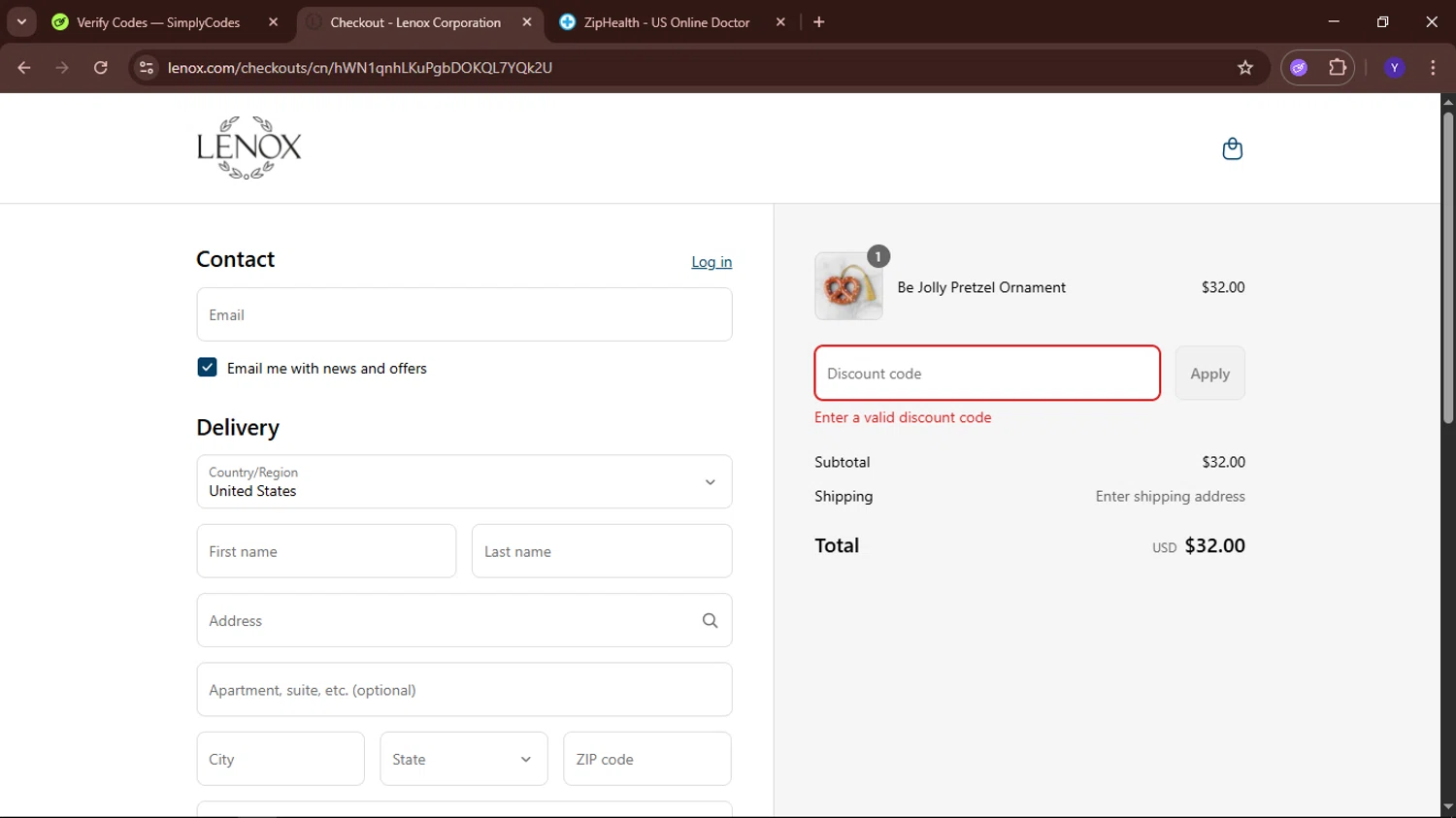View site information icon in address bar
The width and height of the screenshot is (1456, 818).
click(147, 68)
